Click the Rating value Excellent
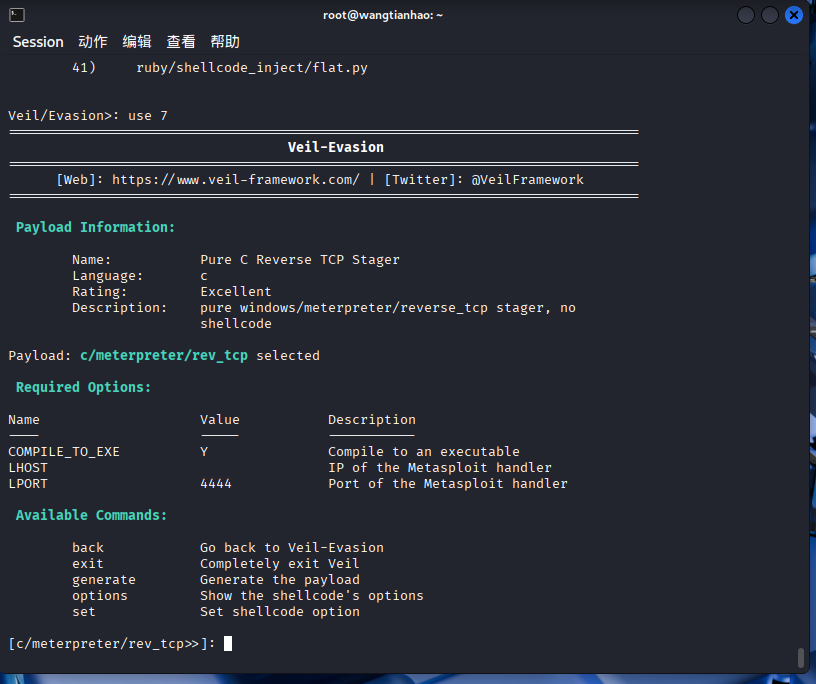The height and width of the screenshot is (684, 816). [x=236, y=292]
